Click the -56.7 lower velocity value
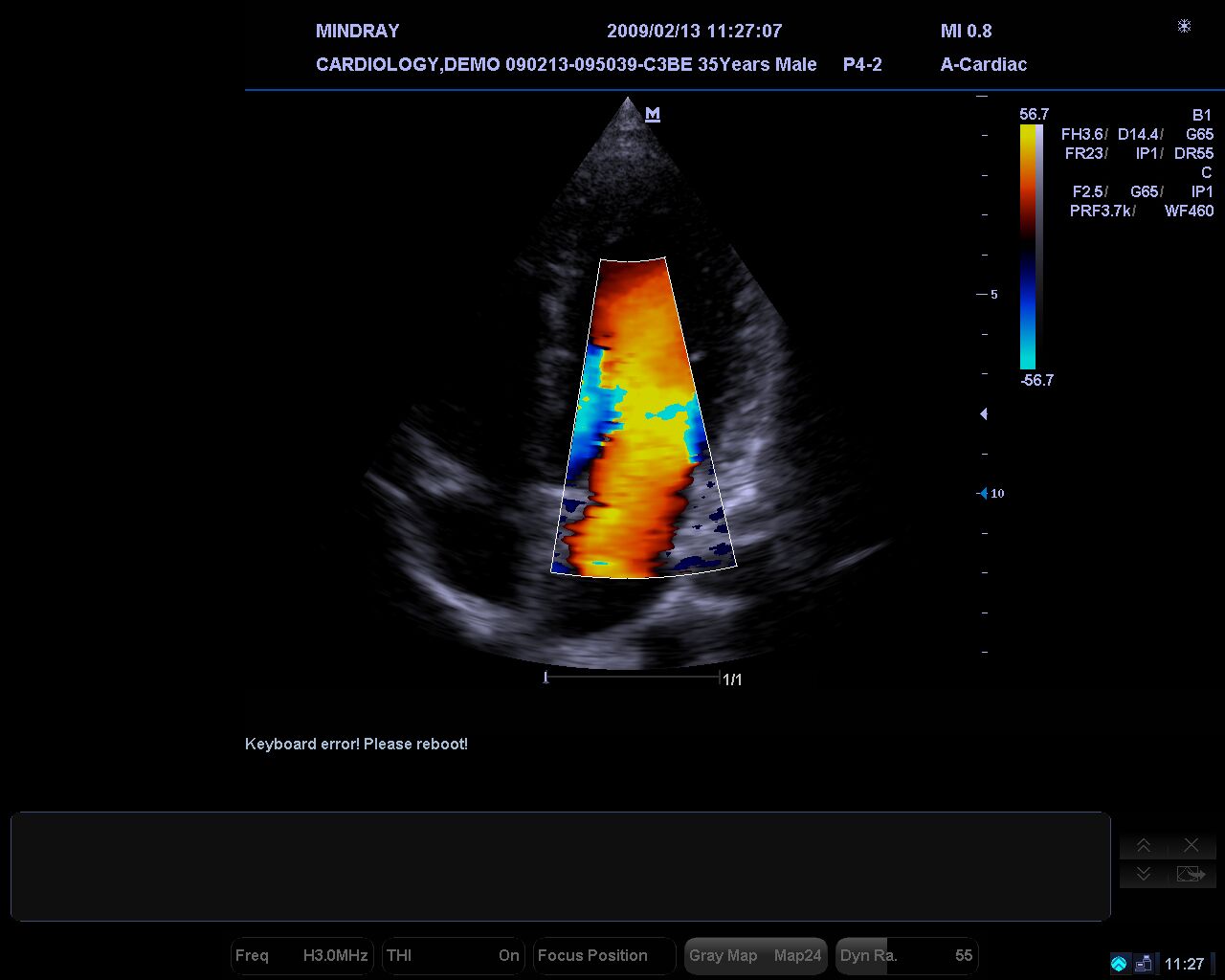This screenshot has height=980, width=1225. (x=1036, y=380)
